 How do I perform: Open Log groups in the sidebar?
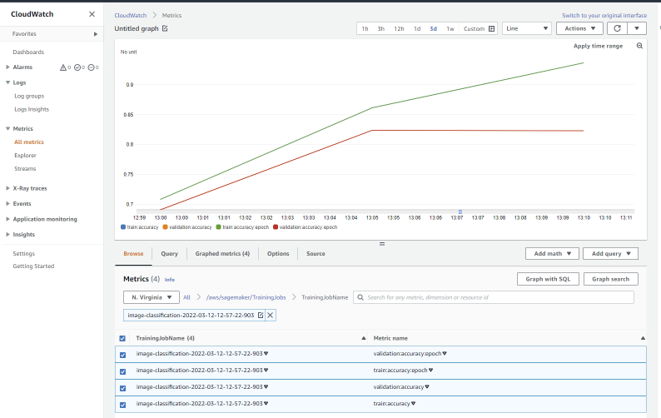coord(29,96)
